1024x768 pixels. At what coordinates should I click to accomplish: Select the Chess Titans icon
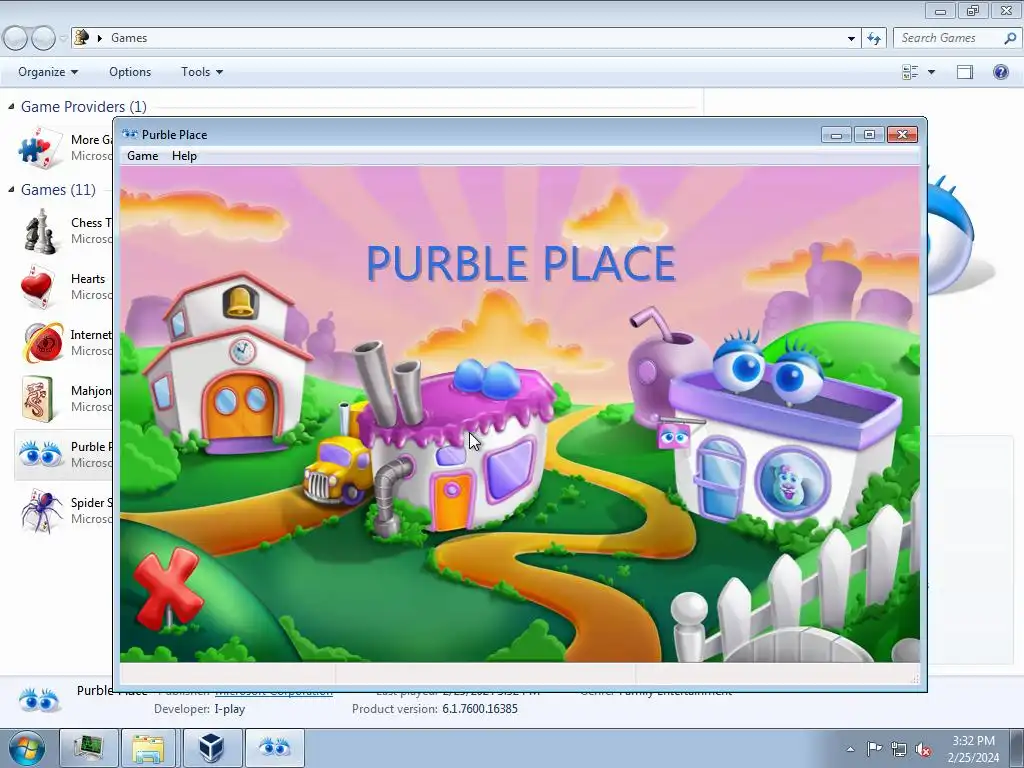[40, 231]
